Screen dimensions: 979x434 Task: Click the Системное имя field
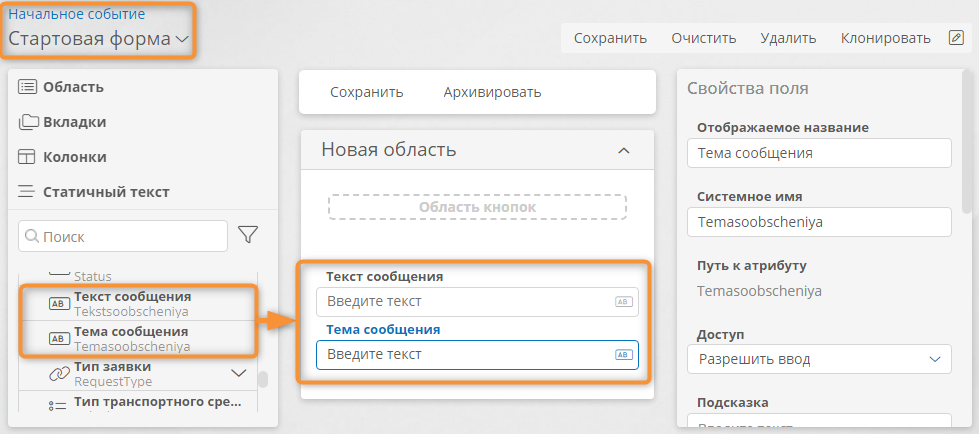tap(819, 222)
